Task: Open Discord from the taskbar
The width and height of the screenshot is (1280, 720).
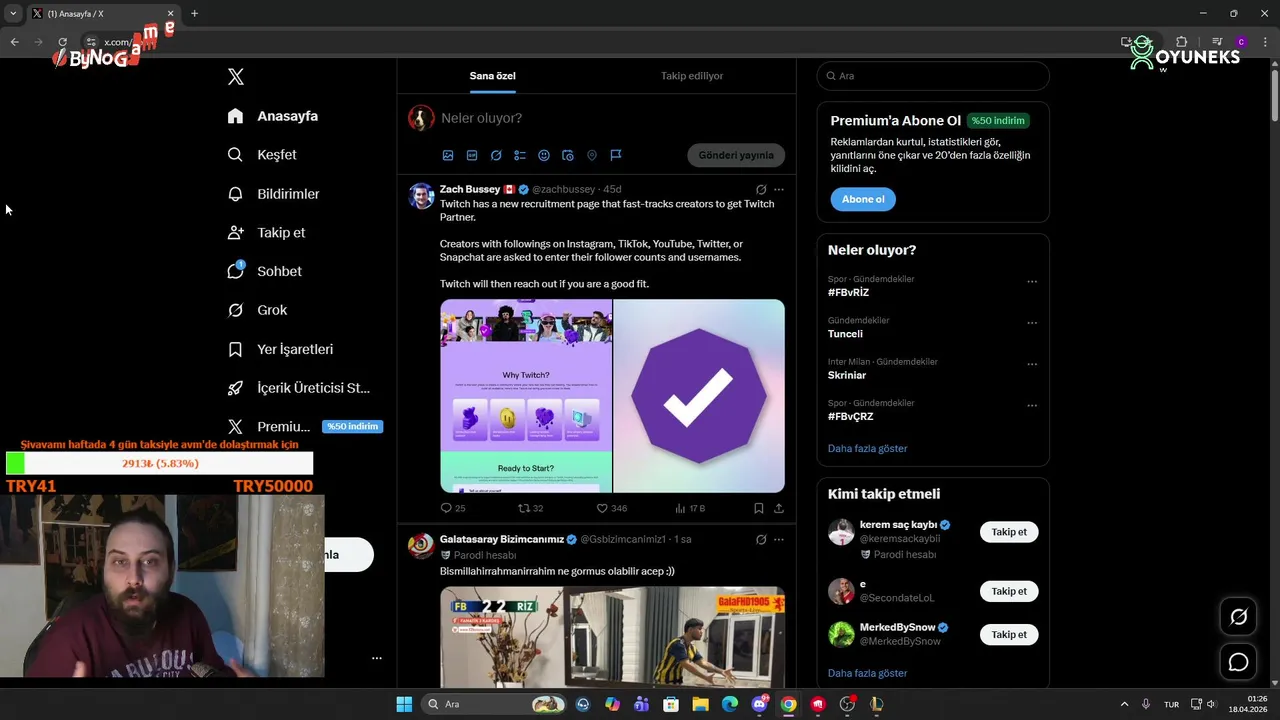Action: [x=759, y=704]
